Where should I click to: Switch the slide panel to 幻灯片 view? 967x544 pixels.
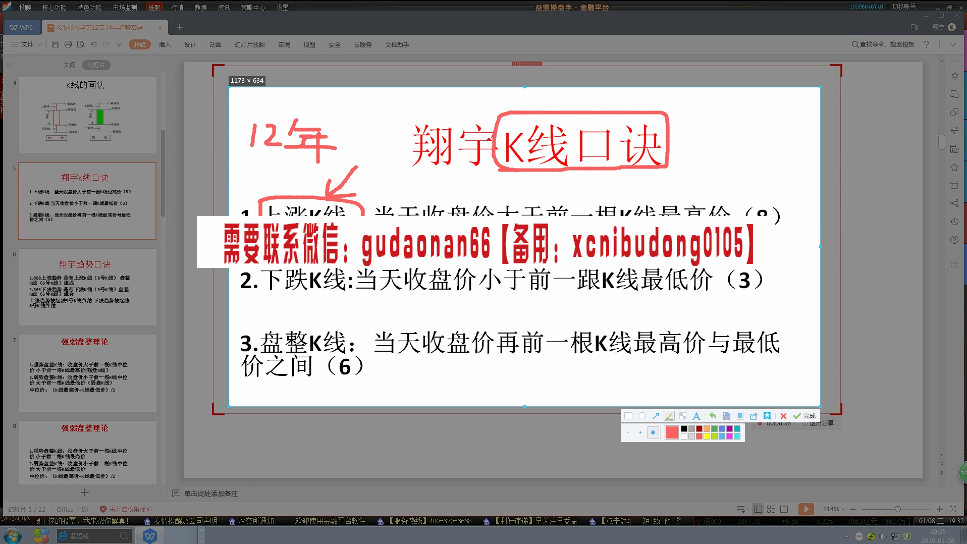pyautogui.click(x=96, y=65)
